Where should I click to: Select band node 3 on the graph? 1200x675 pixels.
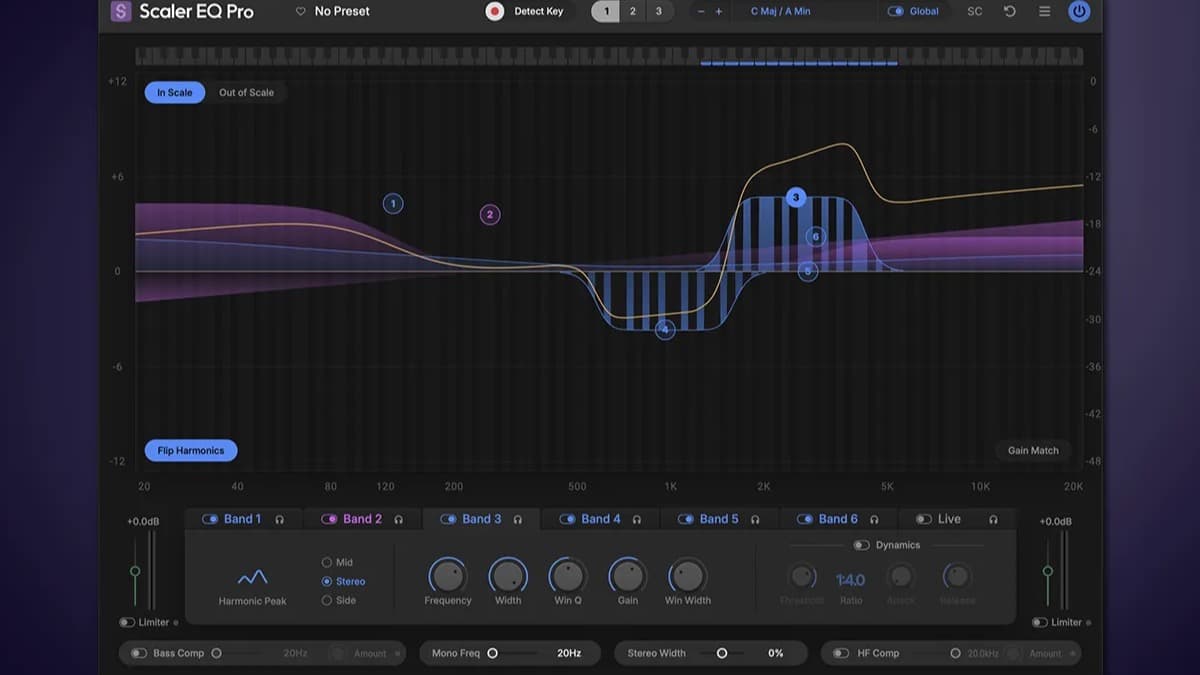pyautogui.click(x=796, y=198)
